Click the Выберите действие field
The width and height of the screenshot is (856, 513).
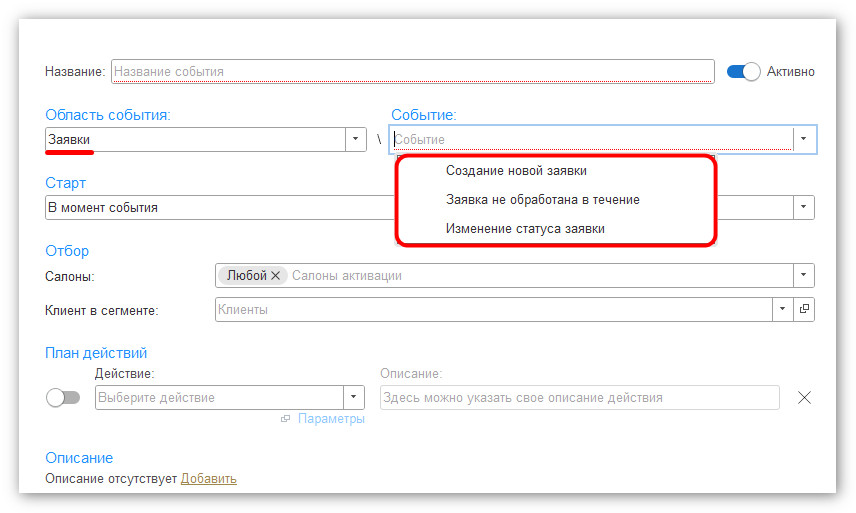click(219, 398)
